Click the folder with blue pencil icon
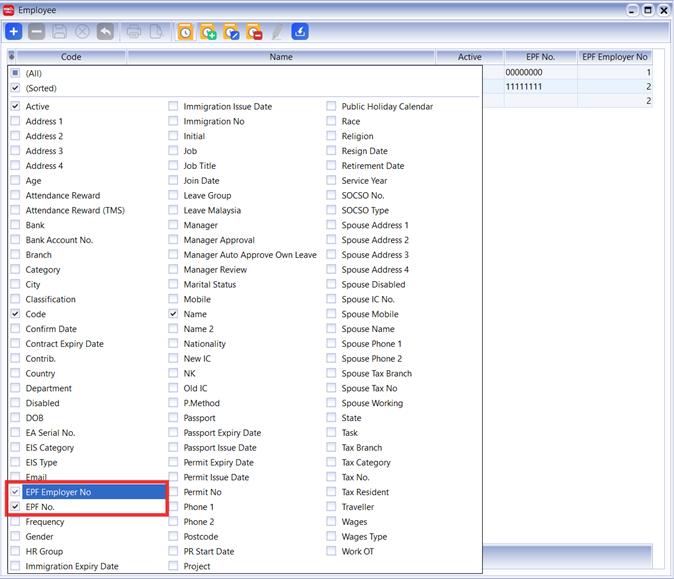Screen dimensions: 674x579 tap(231, 32)
